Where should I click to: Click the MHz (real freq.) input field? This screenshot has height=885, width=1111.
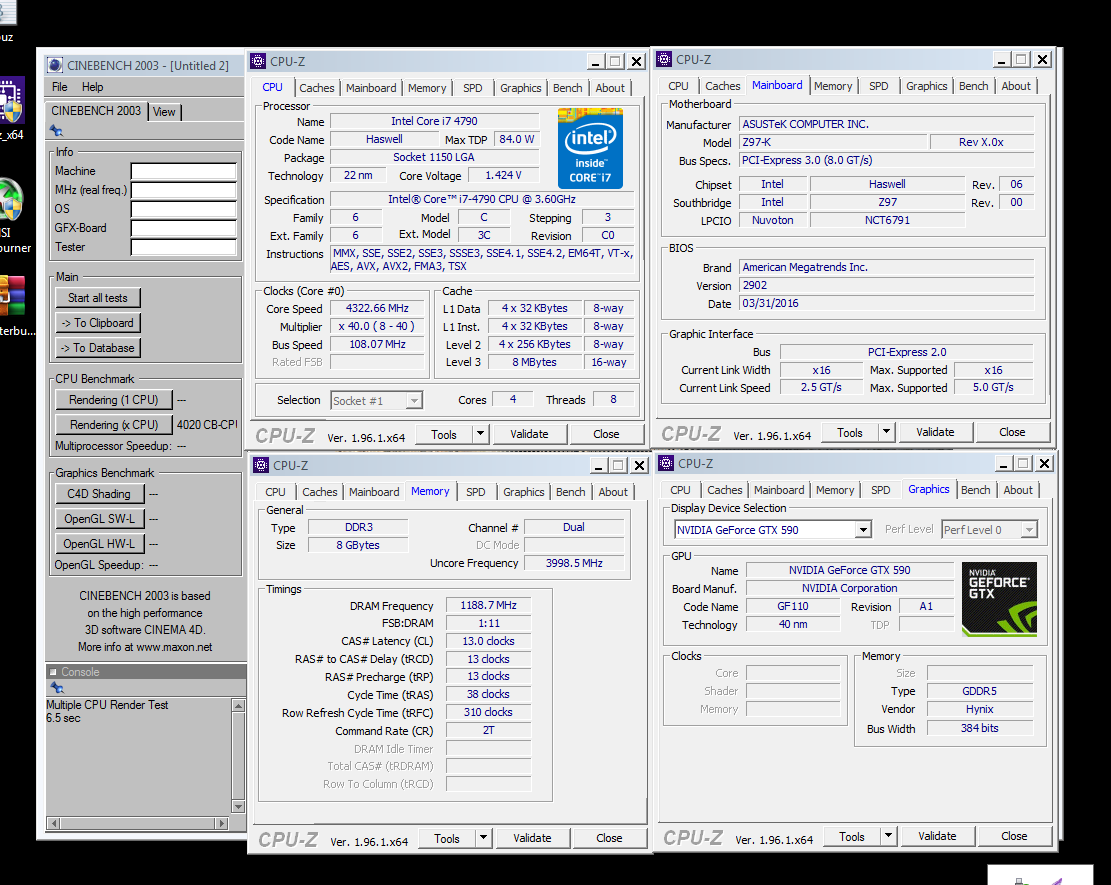coord(184,190)
